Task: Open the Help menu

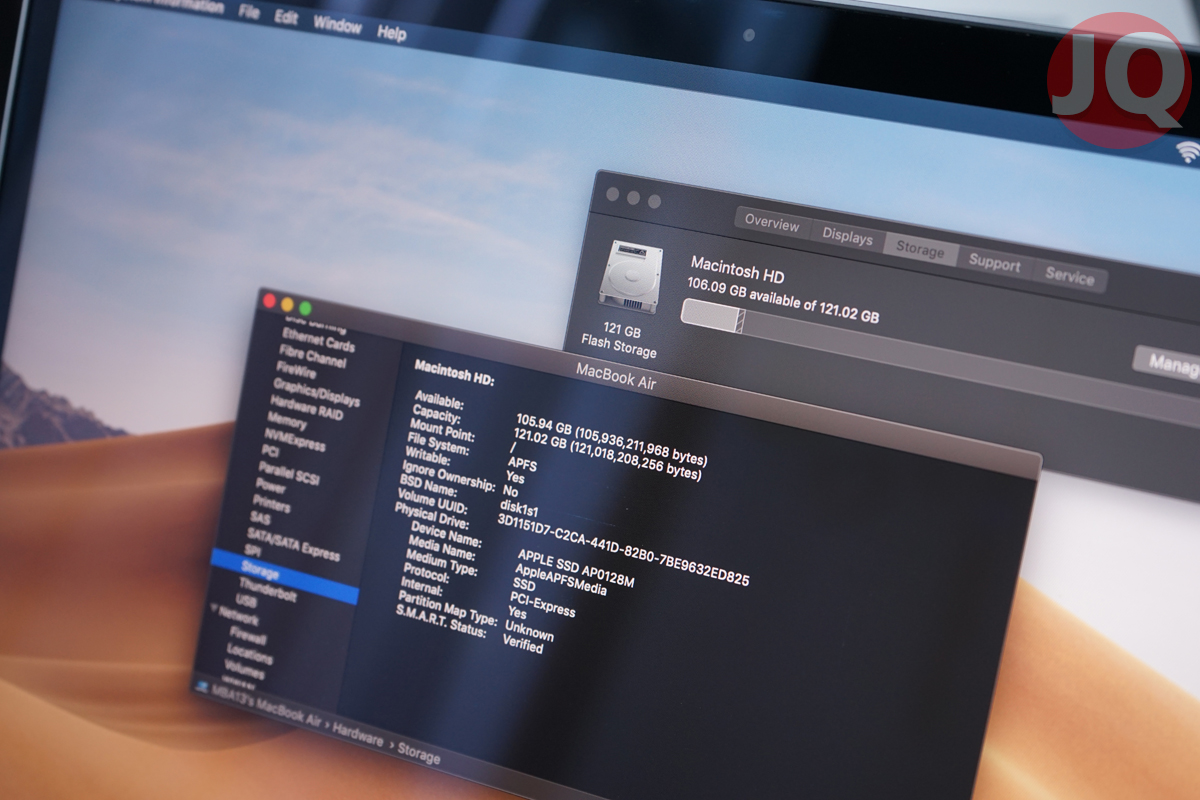Action: tap(392, 33)
